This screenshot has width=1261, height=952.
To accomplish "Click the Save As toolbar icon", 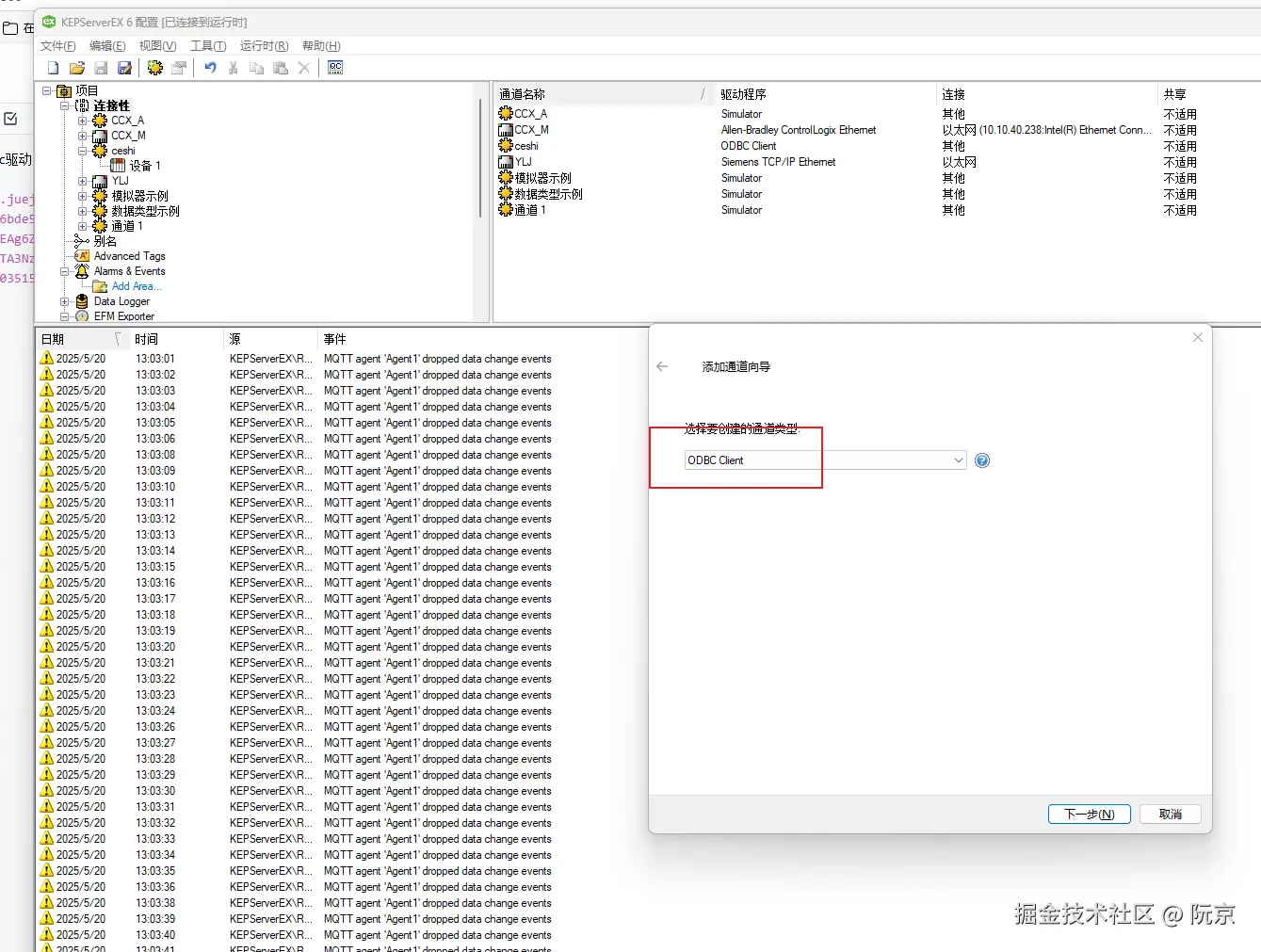I will pos(124,68).
